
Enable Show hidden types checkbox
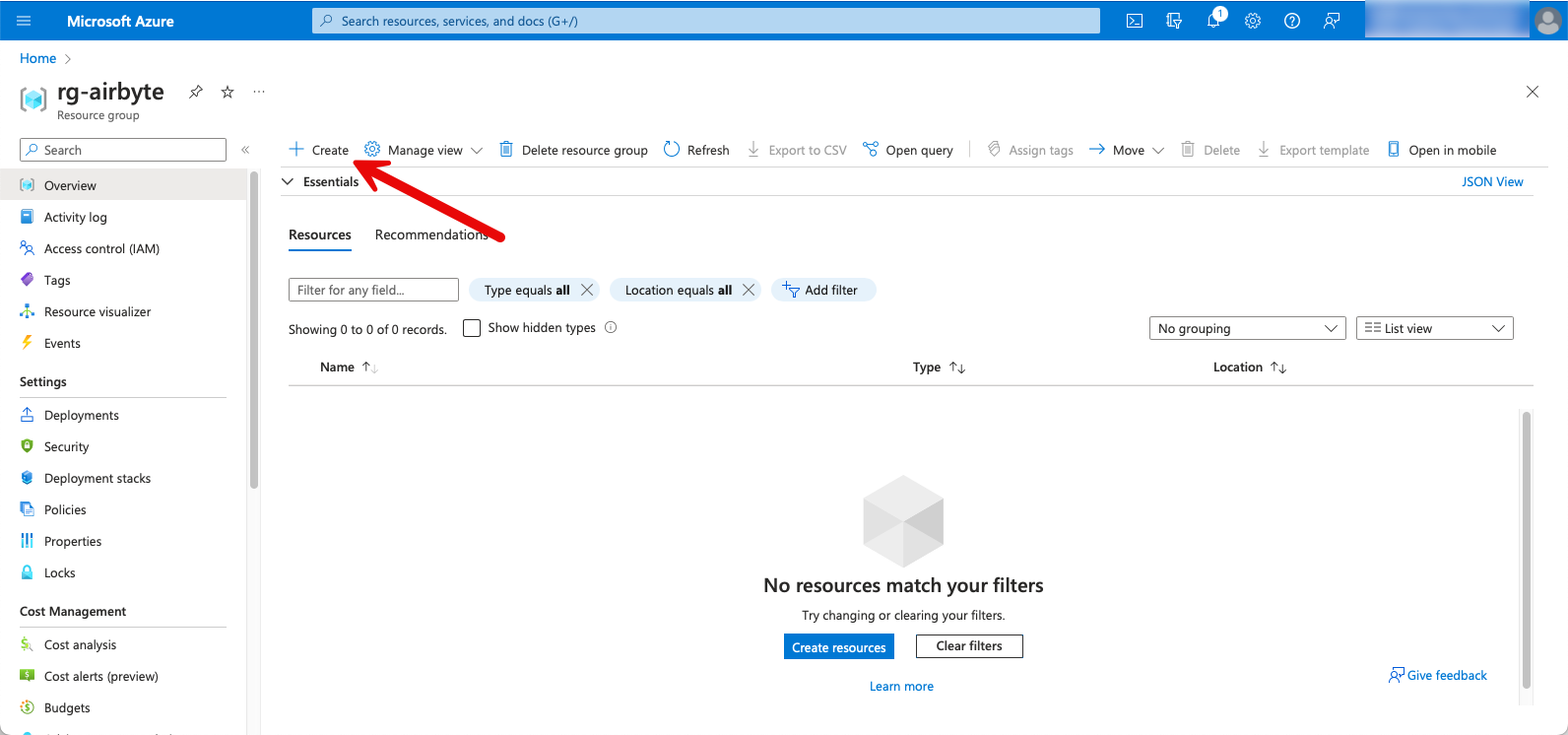point(472,328)
